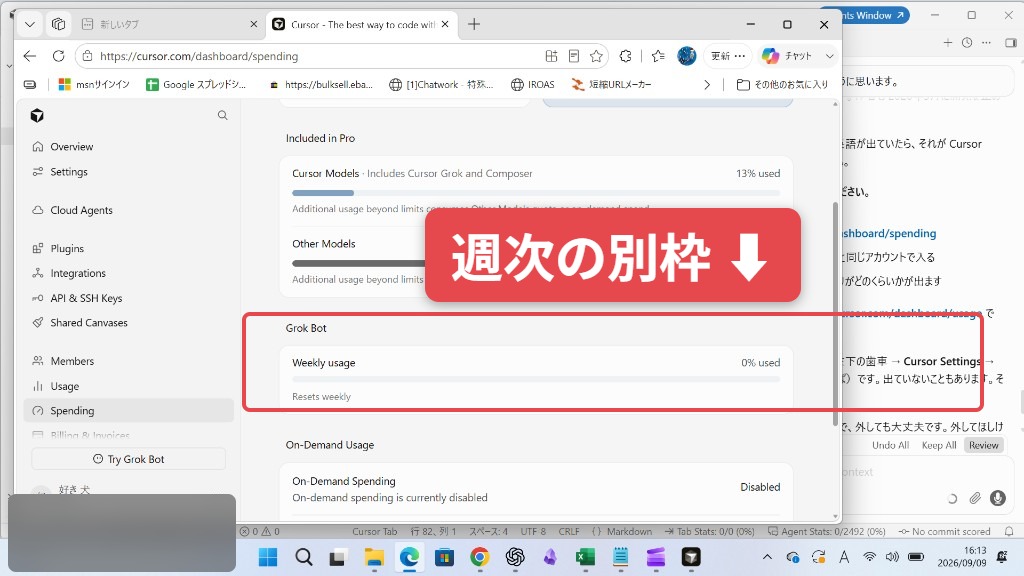The width and height of the screenshot is (1024, 576).
Task: Open the Google スプレッドシート bookmark
Action: point(196,84)
